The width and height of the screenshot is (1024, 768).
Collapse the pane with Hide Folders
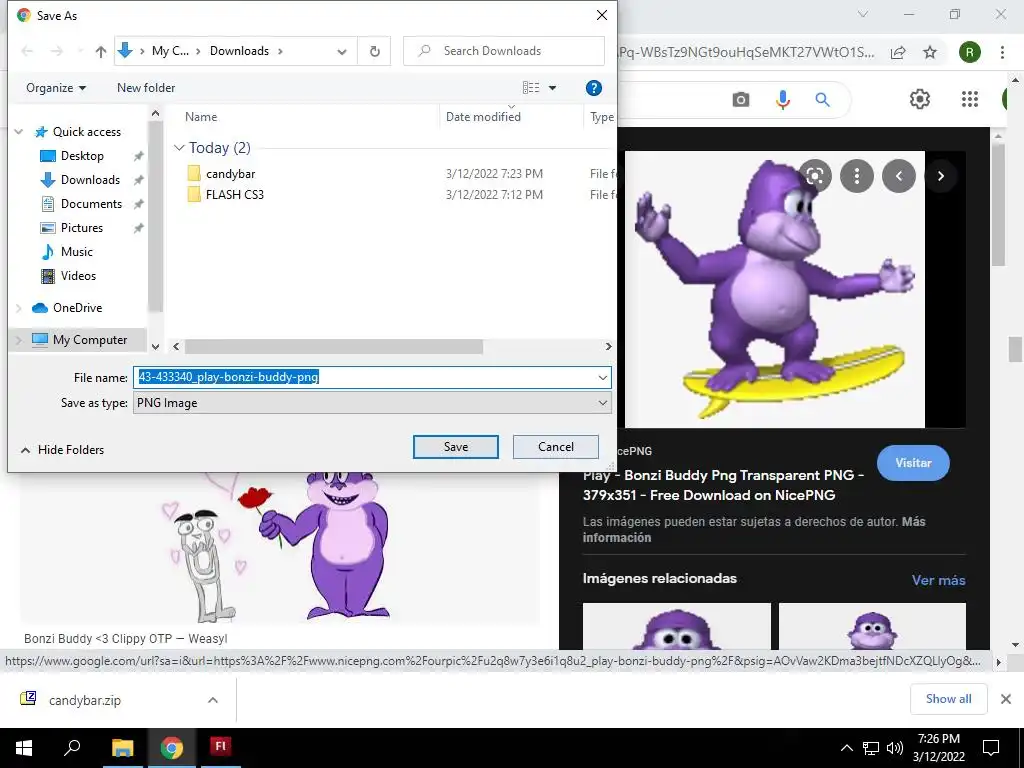click(x=63, y=450)
